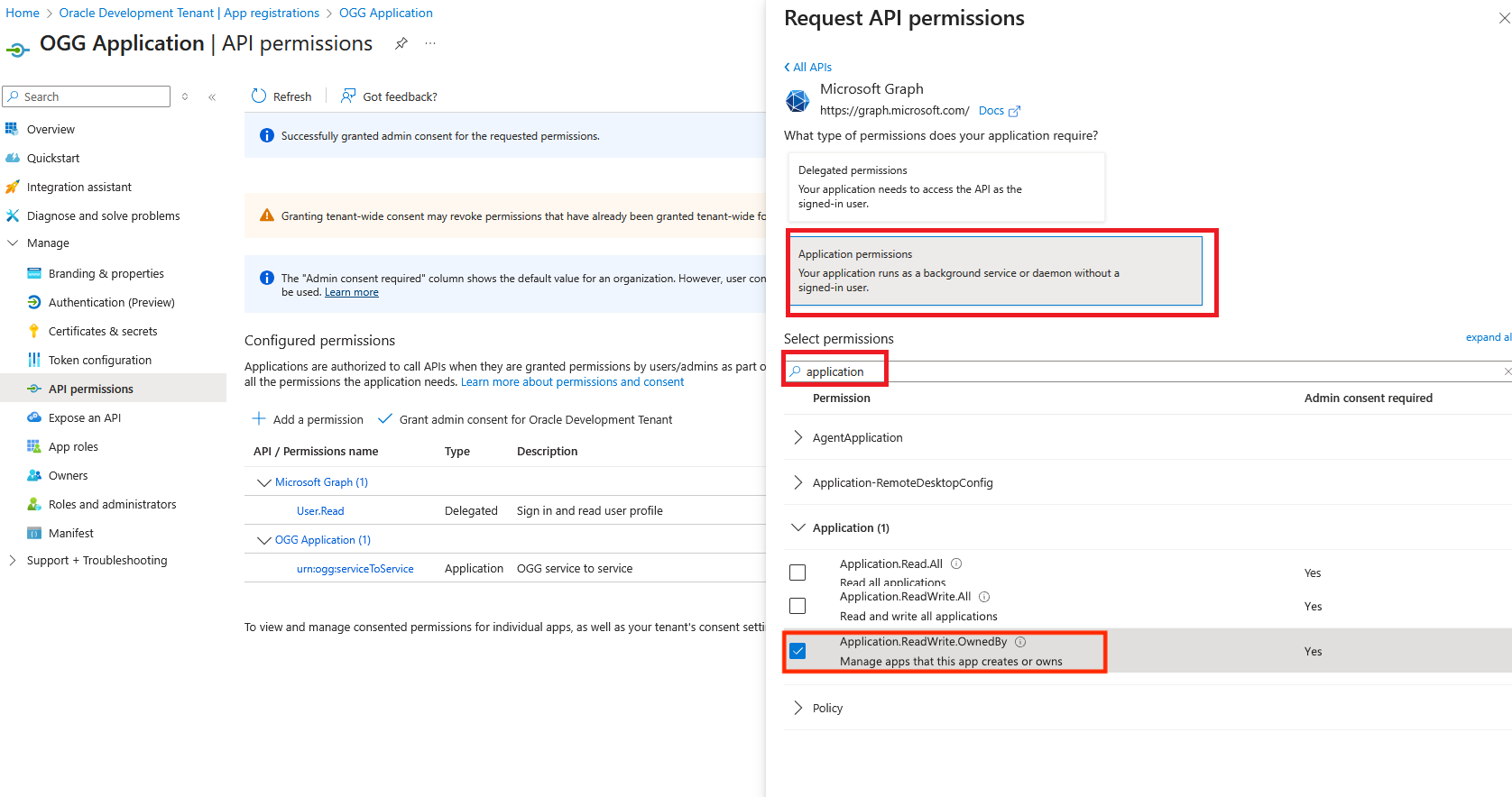Expand the Policy permission group

797,708
